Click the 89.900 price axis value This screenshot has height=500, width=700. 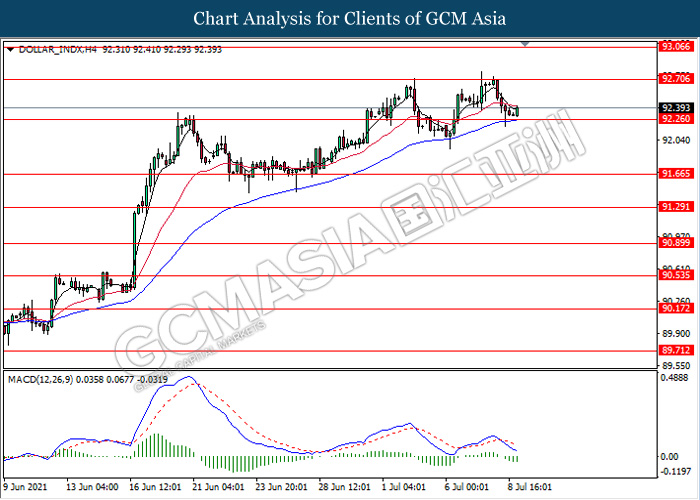coord(676,334)
